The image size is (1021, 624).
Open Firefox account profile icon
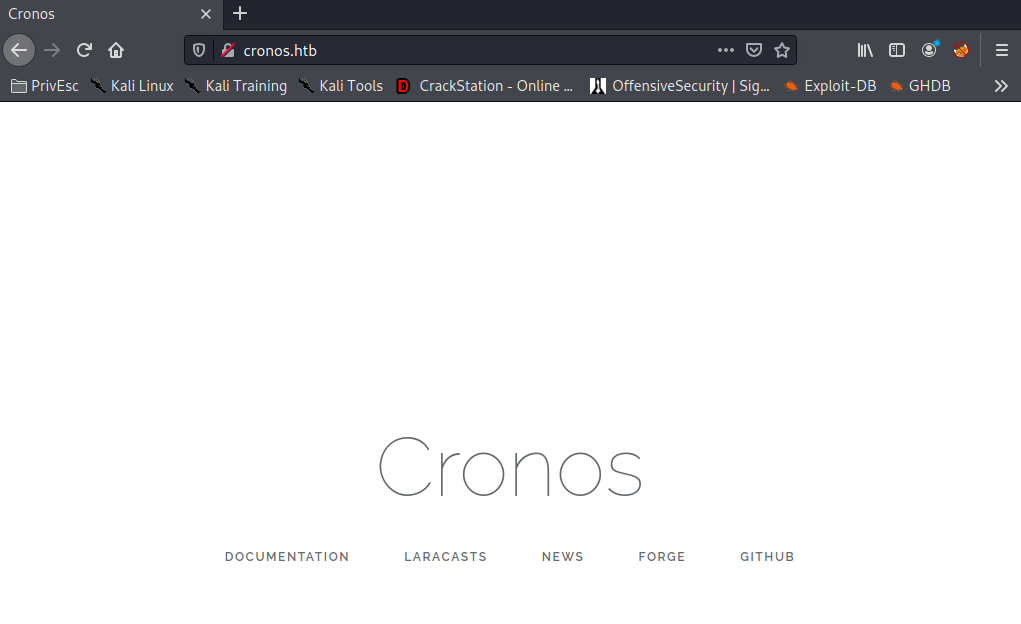click(929, 50)
